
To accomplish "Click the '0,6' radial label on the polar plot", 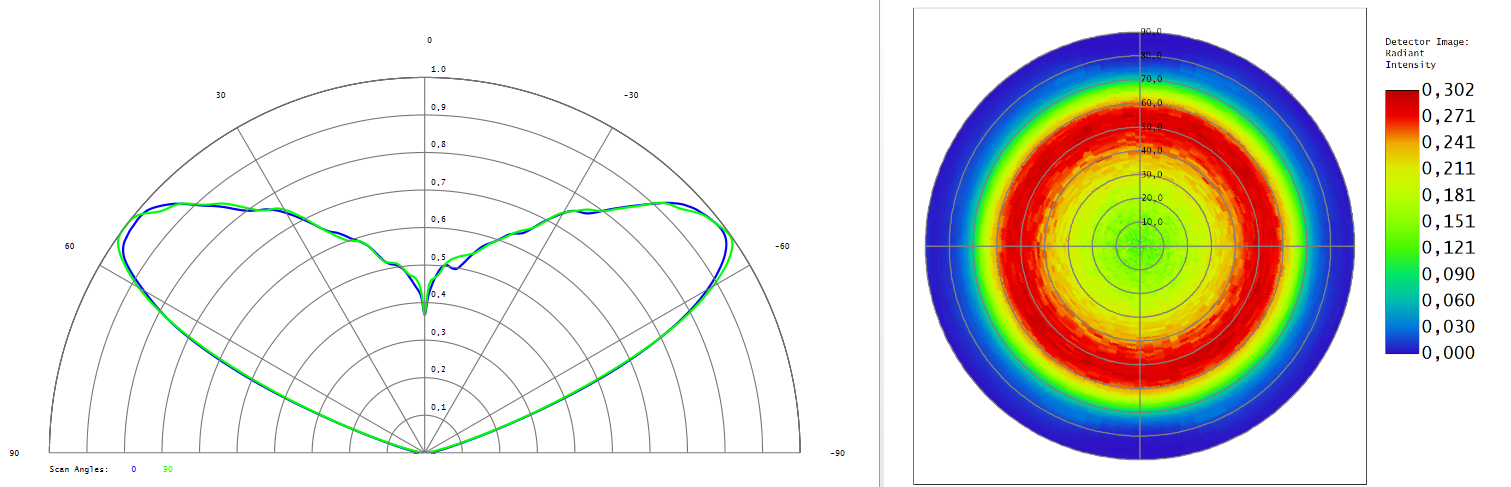I will [438, 219].
